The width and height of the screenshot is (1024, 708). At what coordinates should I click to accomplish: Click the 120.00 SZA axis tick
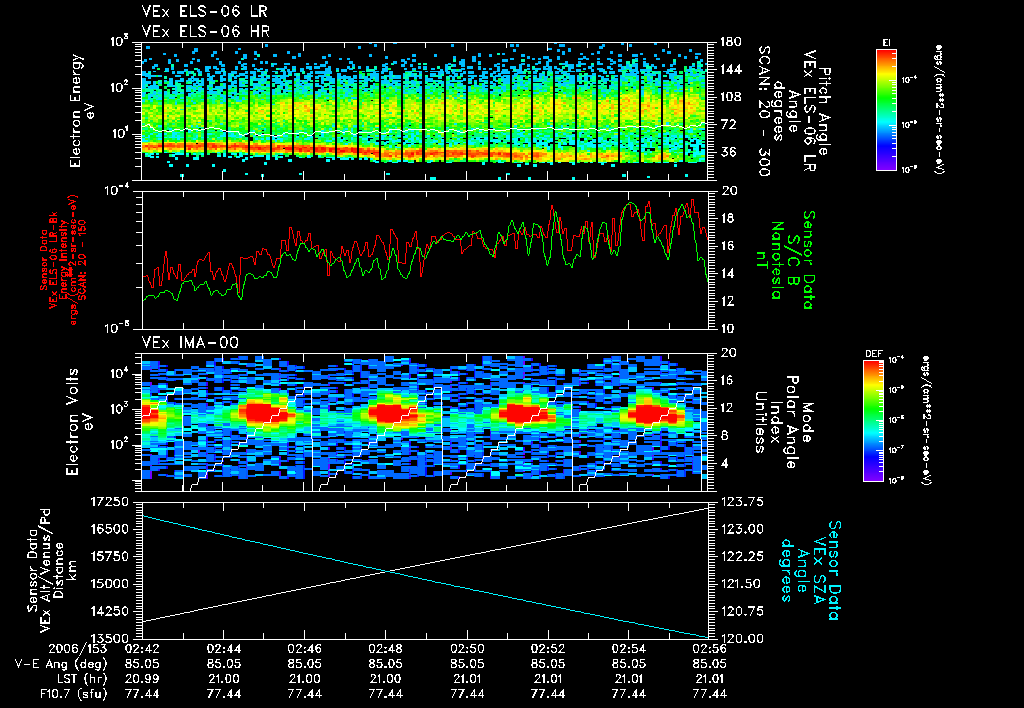(x=742, y=638)
